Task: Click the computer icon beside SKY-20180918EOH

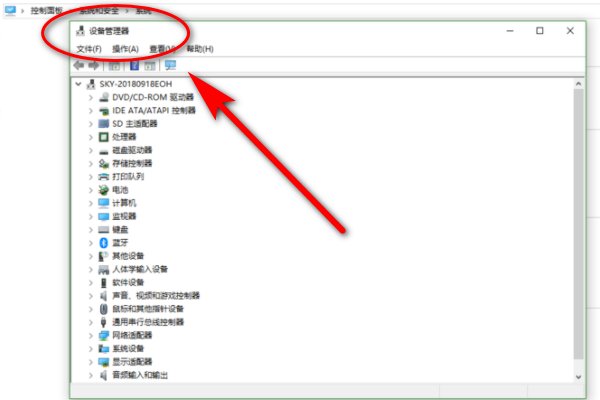Action: click(x=91, y=84)
